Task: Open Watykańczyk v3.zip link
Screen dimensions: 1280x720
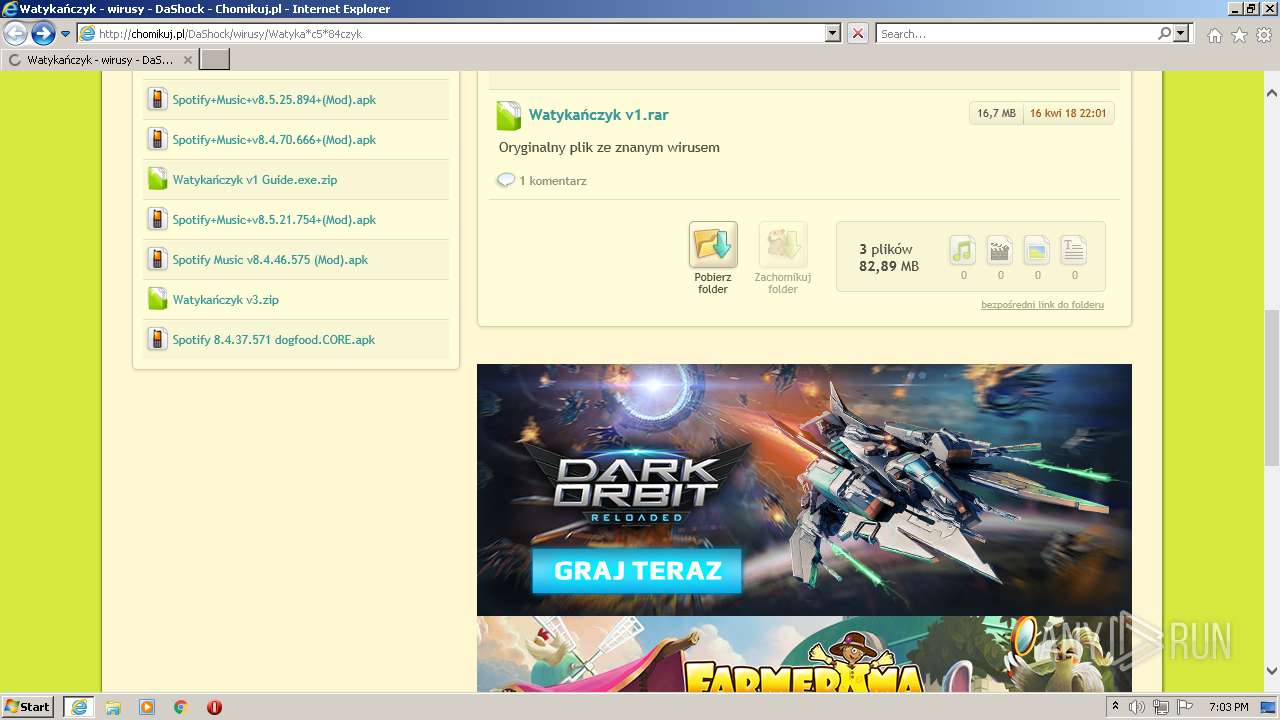Action: [225, 300]
